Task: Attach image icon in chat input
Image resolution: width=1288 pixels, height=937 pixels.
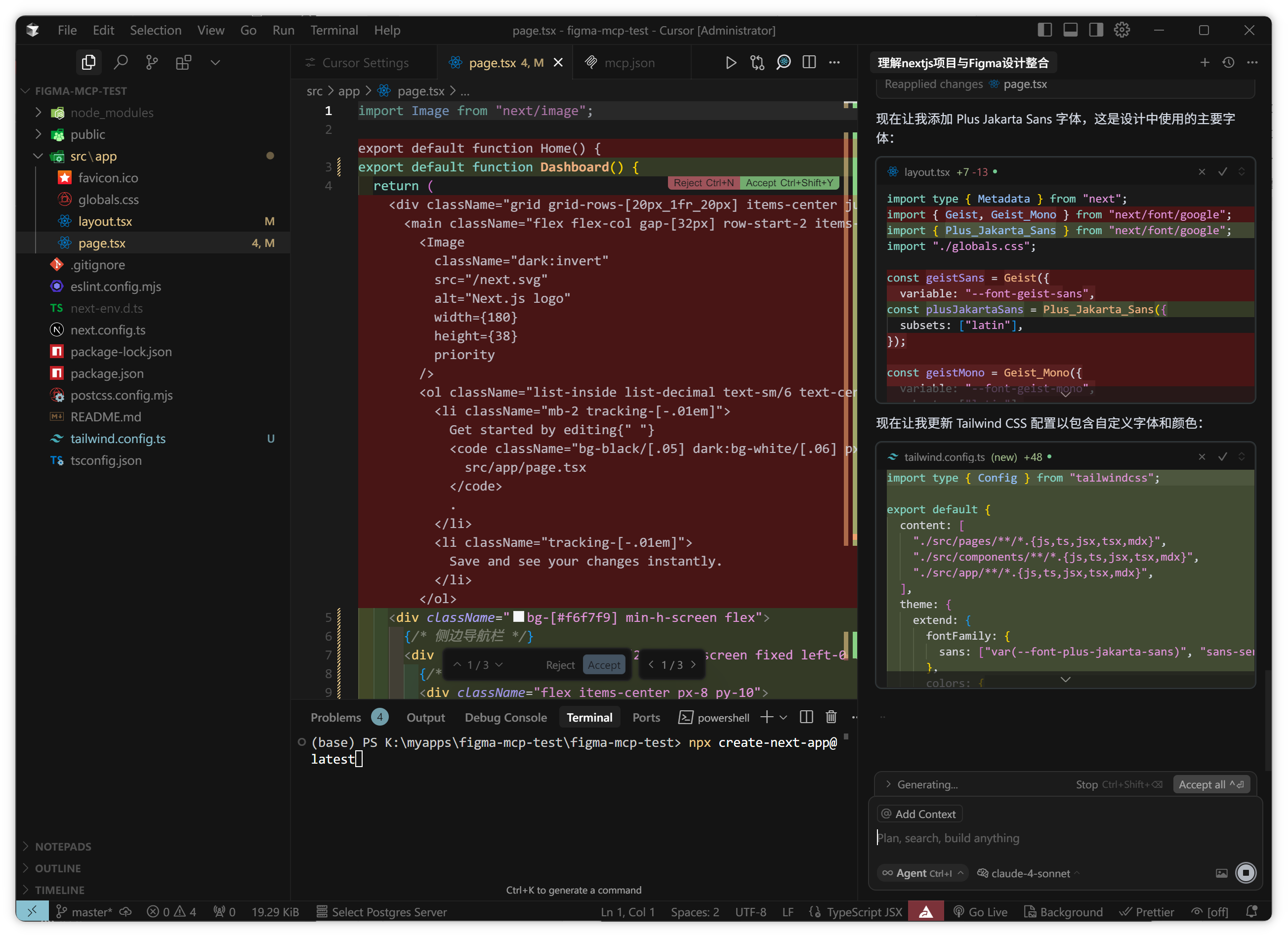Action: 1222,873
